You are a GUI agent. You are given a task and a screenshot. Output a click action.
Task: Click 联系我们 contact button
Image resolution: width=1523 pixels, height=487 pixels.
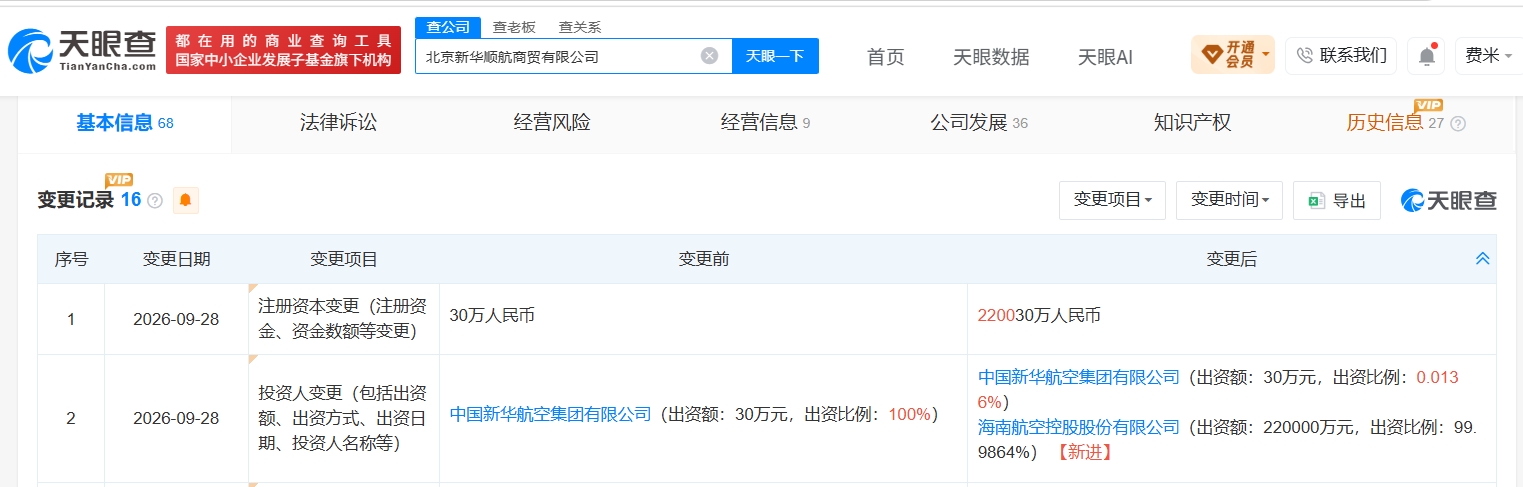1341,55
